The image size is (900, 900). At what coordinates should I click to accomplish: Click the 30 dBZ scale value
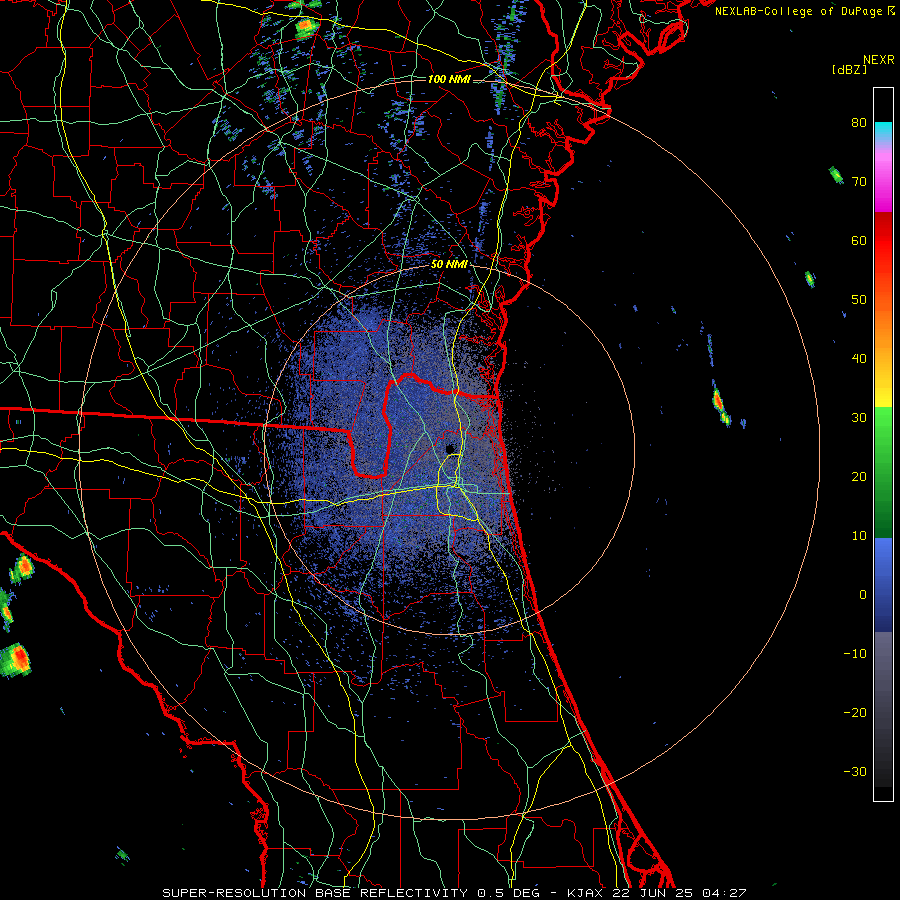coord(859,417)
